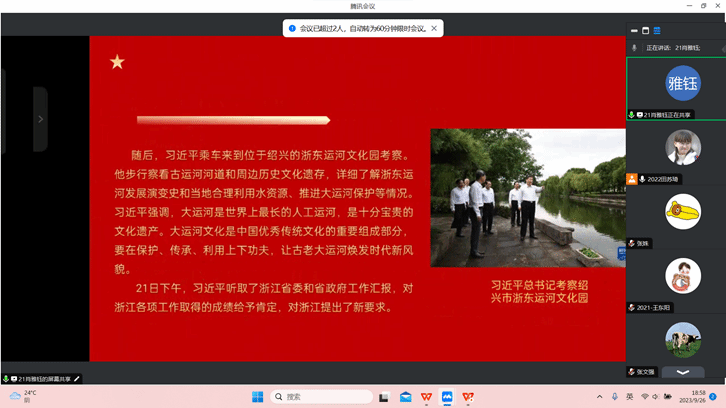Click the microphone icon beside 正在讲话
This screenshot has width=726, height=408.
tap(634, 47)
